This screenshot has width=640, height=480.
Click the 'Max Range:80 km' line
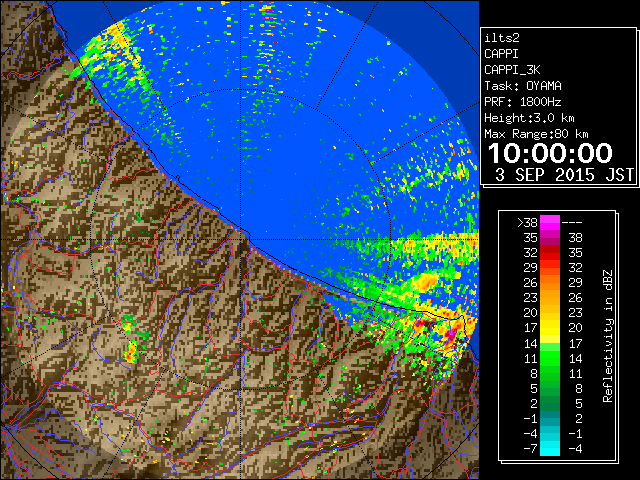click(x=536, y=134)
